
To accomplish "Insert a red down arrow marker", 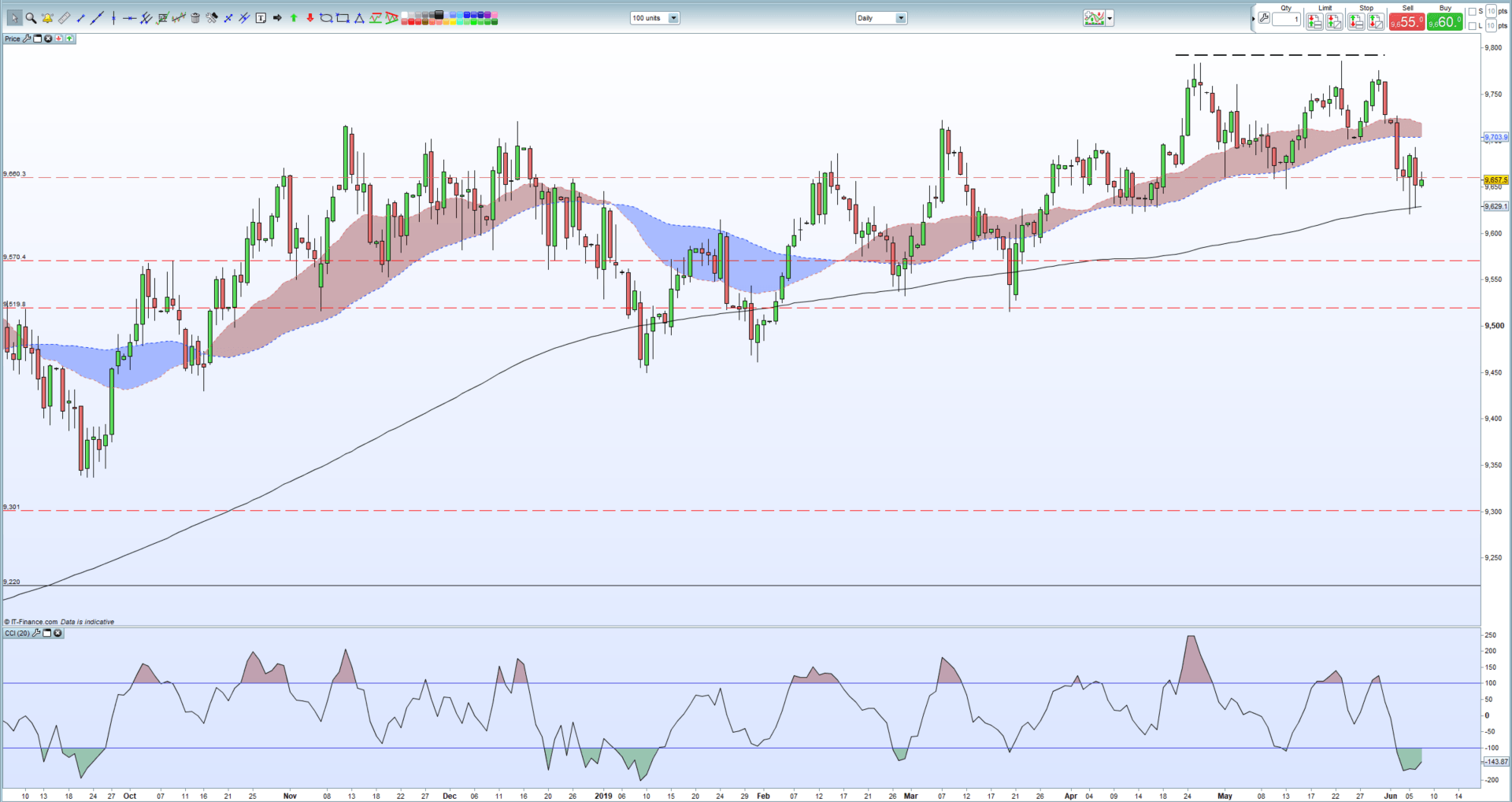I will [310, 18].
